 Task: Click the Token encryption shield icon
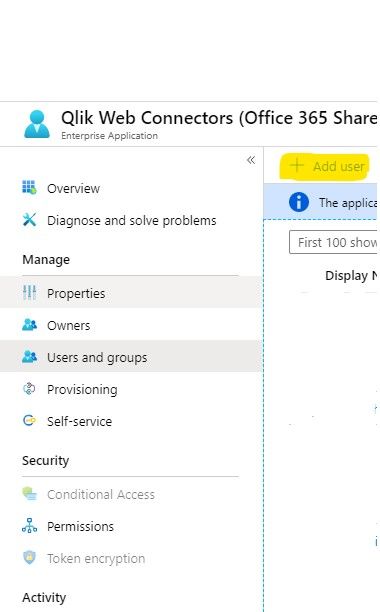click(x=29, y=558)
